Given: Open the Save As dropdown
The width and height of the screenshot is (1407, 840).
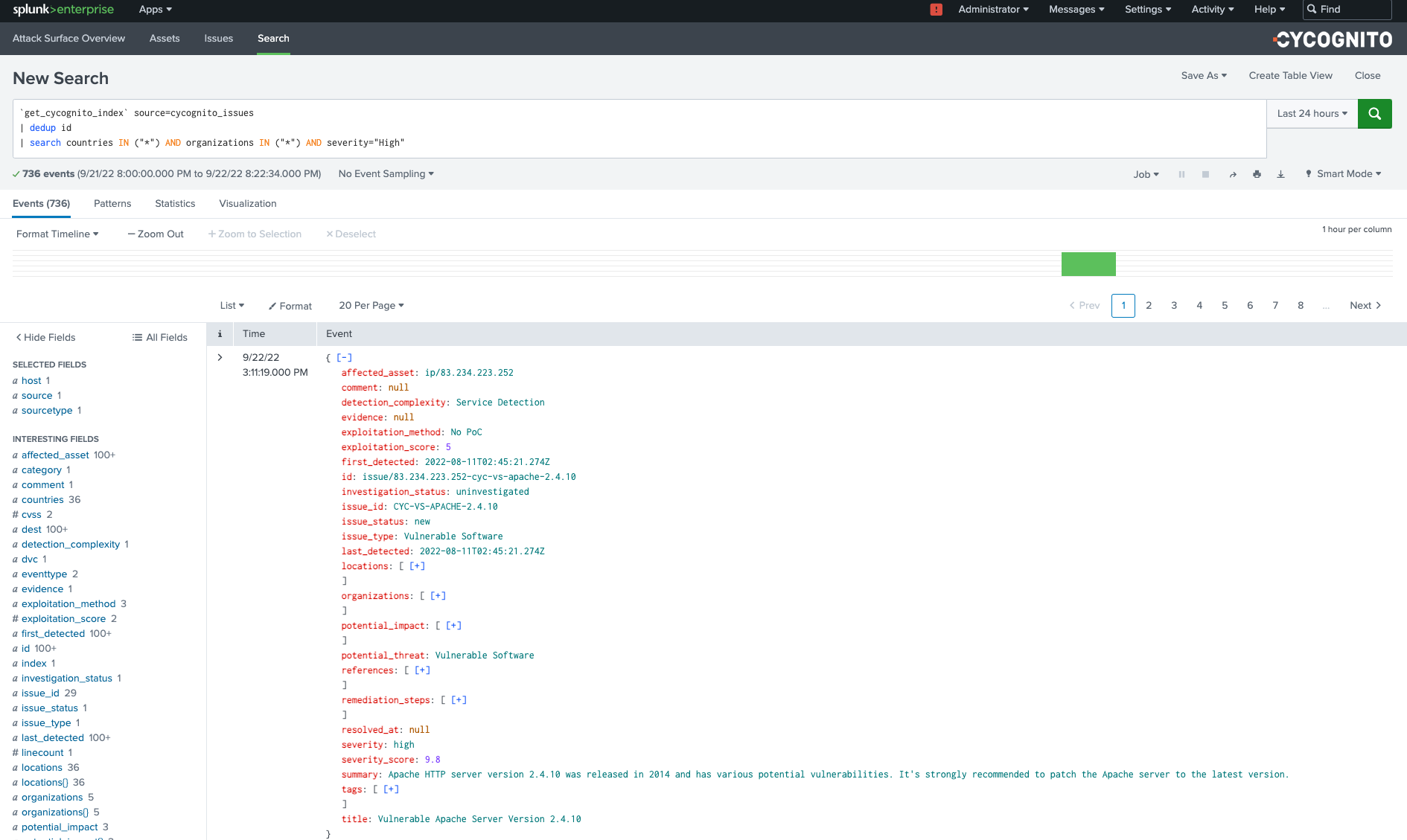Looking at the screenshot, I should point(1204,76).
